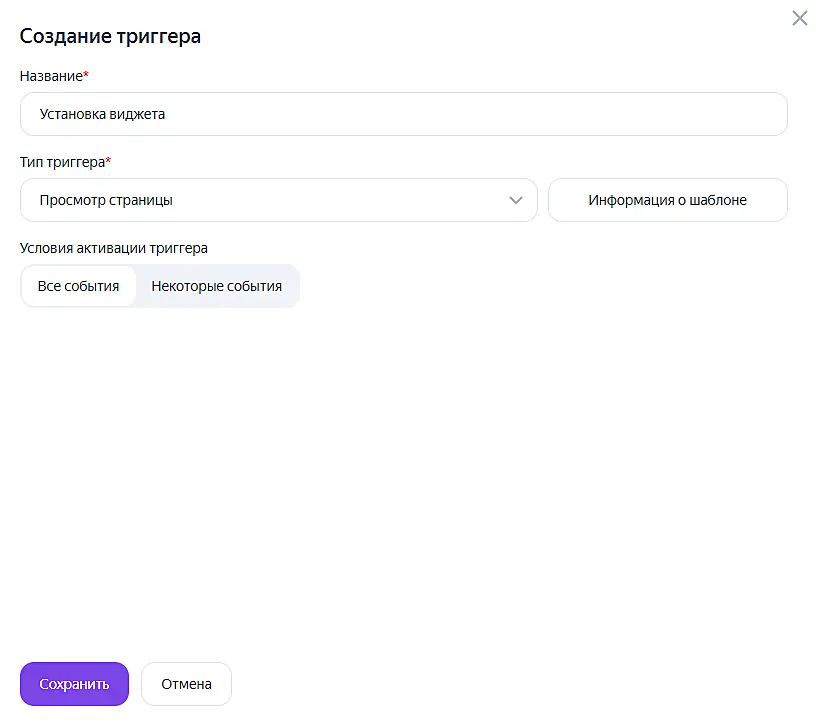Viewport: 816px width, 725px height.
Task: Close the trigger creation dialog with X
Action: pos(799,18)
